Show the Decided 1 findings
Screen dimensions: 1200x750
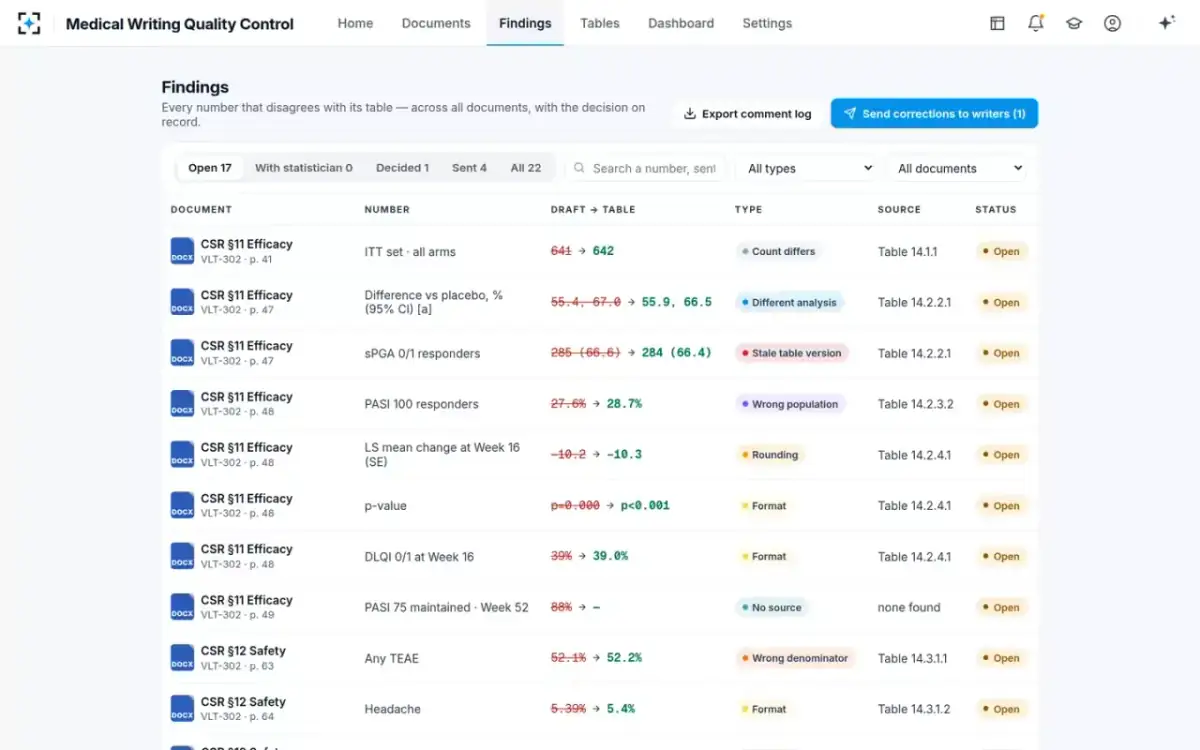tap(402, 168)
